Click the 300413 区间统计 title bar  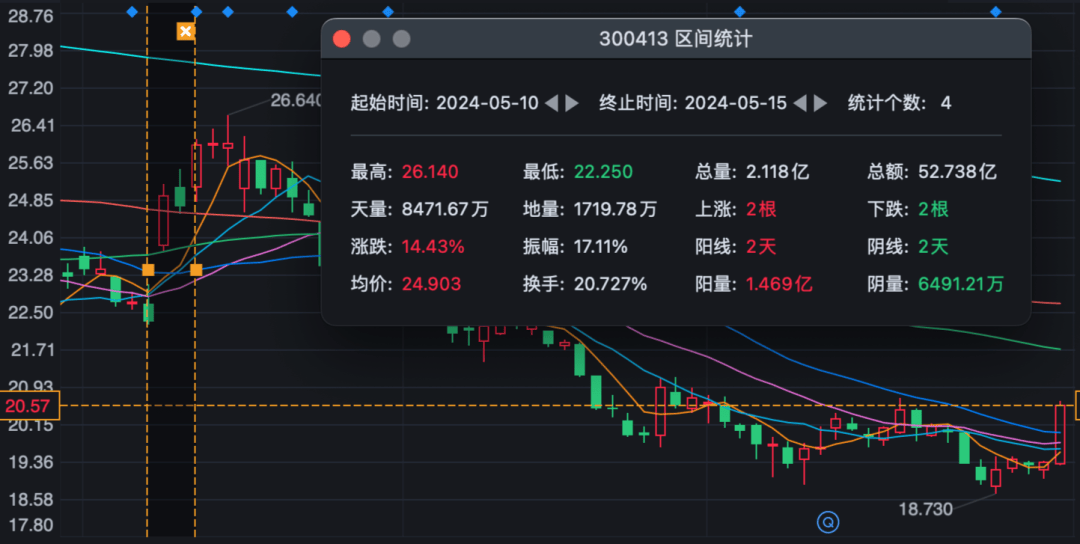pyautogui.click(x=675, y=39)
